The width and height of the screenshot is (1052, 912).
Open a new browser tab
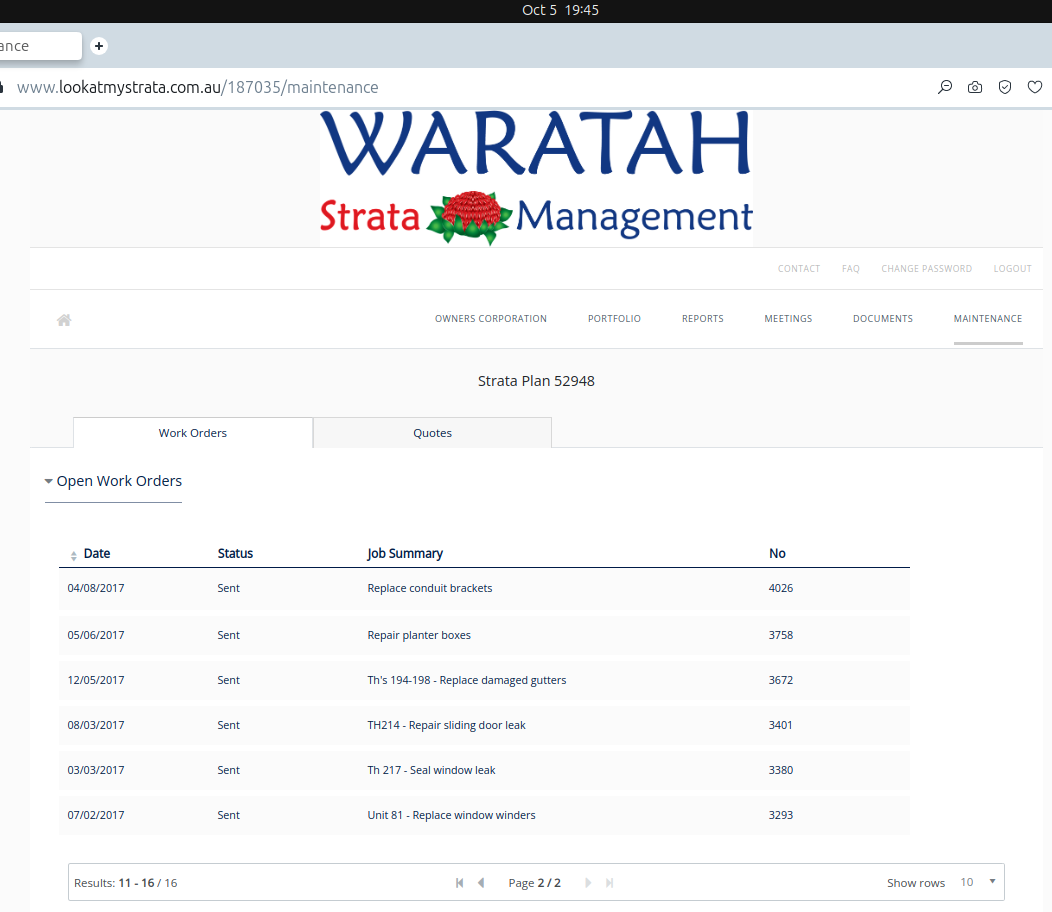(x=99, y=46)
